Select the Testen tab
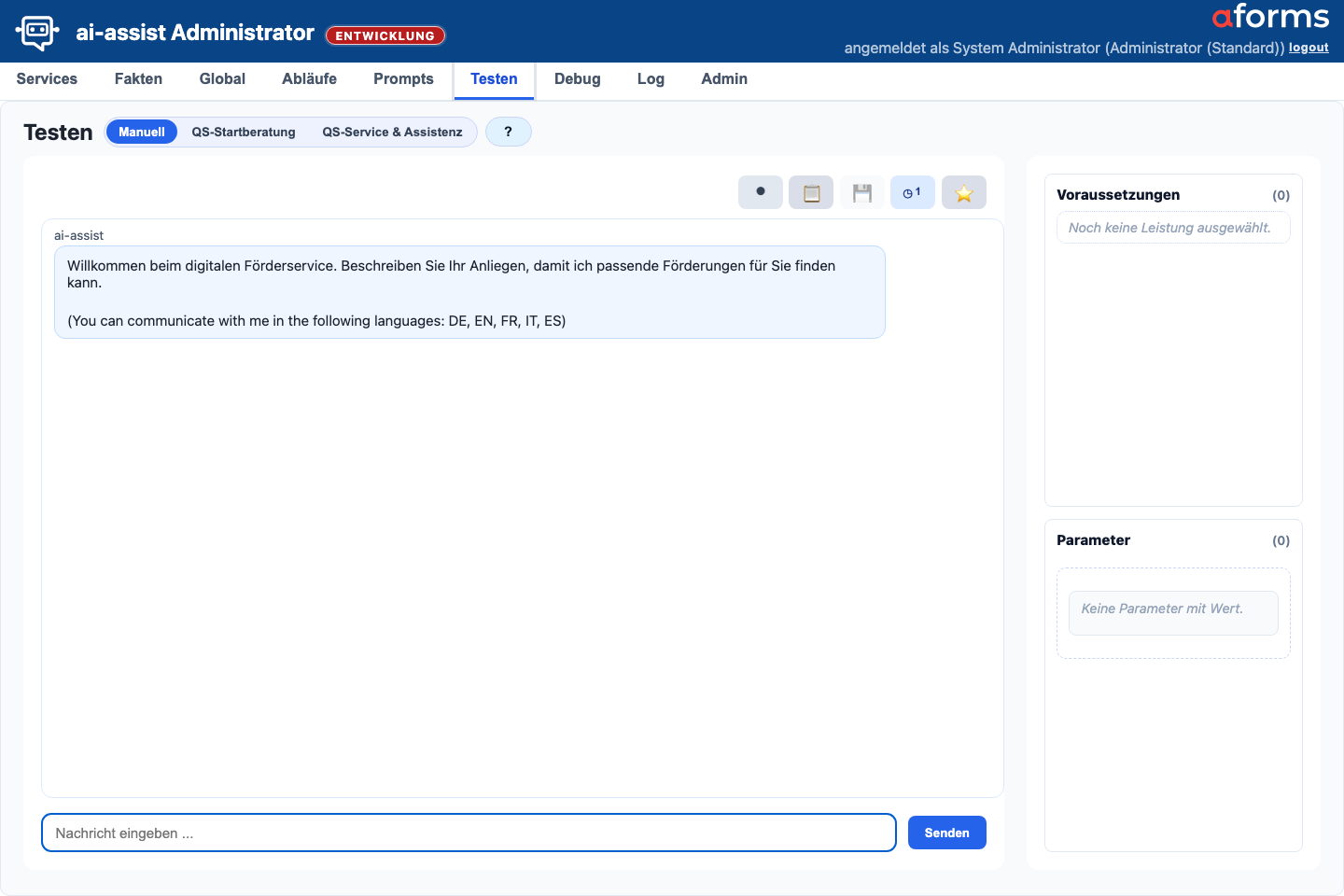The height and width of the screenshot is (896, 1344). [x=494, y=79]
